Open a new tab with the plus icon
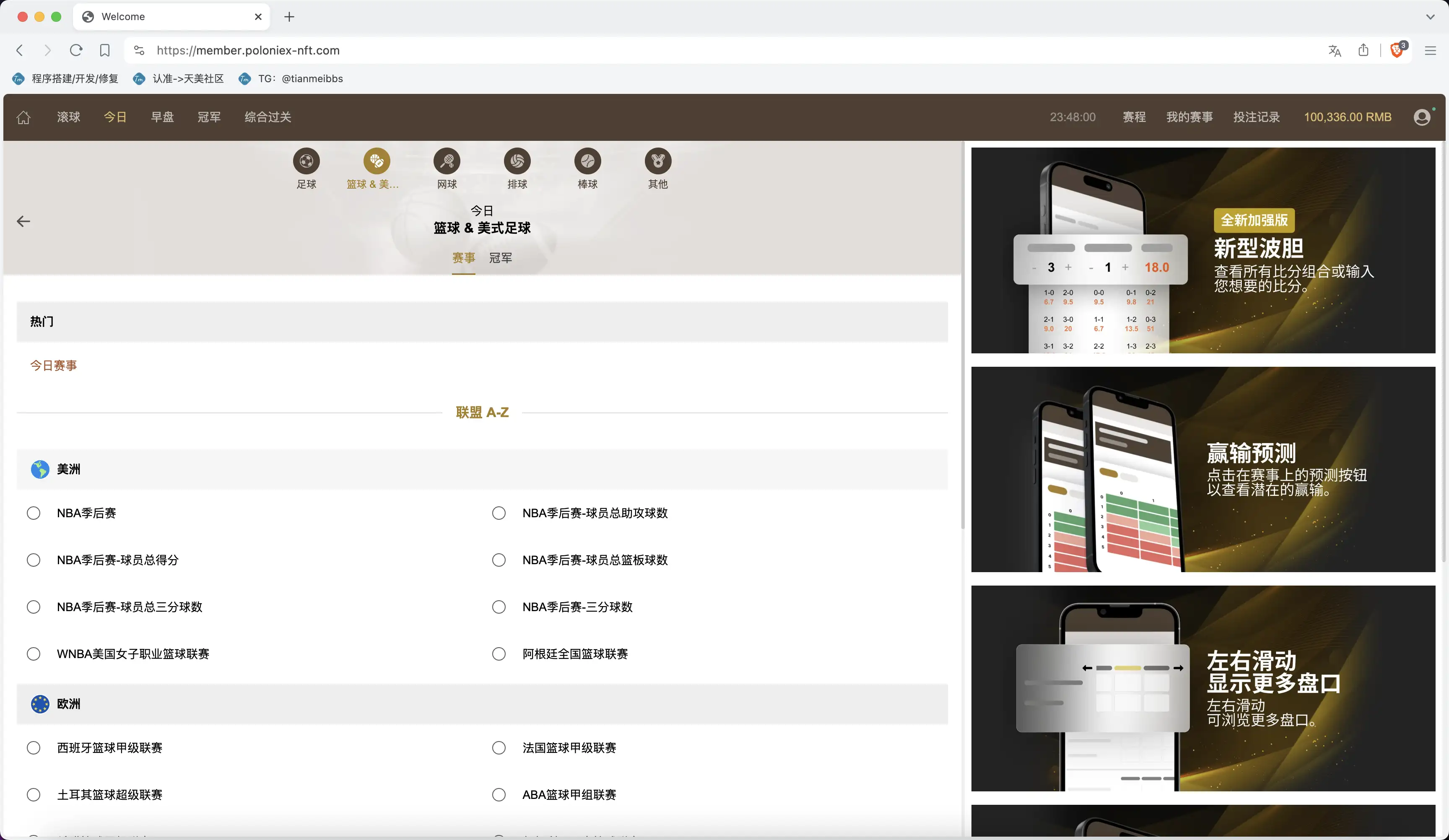Viewport: 1449px width, 840px height. (289, 17)
